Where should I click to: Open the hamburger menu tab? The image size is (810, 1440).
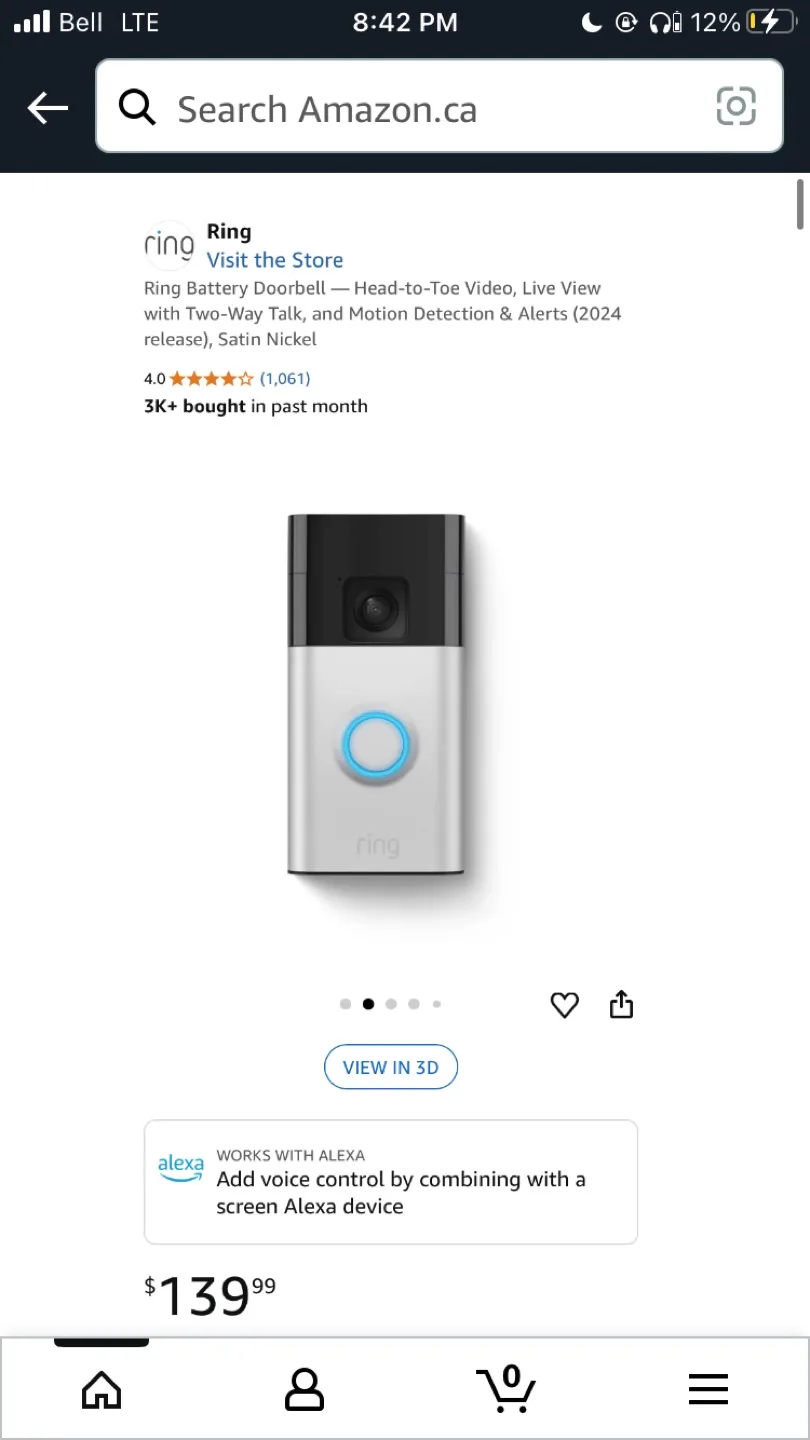point(708,1389)
